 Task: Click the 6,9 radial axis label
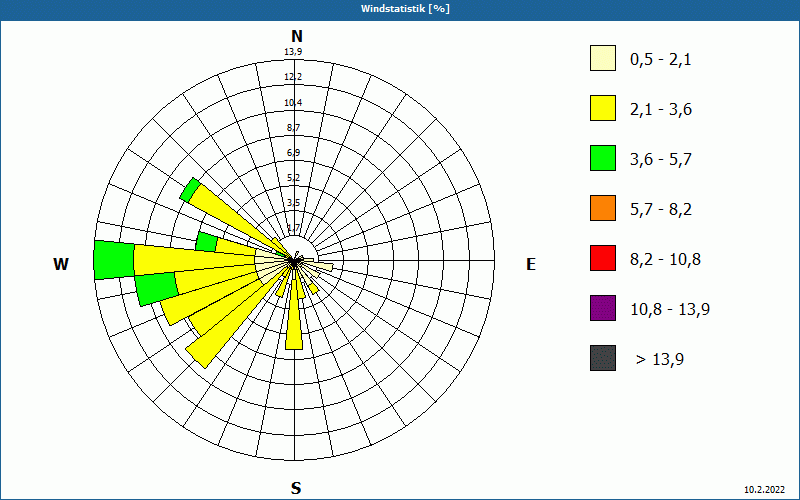[293, 153]
